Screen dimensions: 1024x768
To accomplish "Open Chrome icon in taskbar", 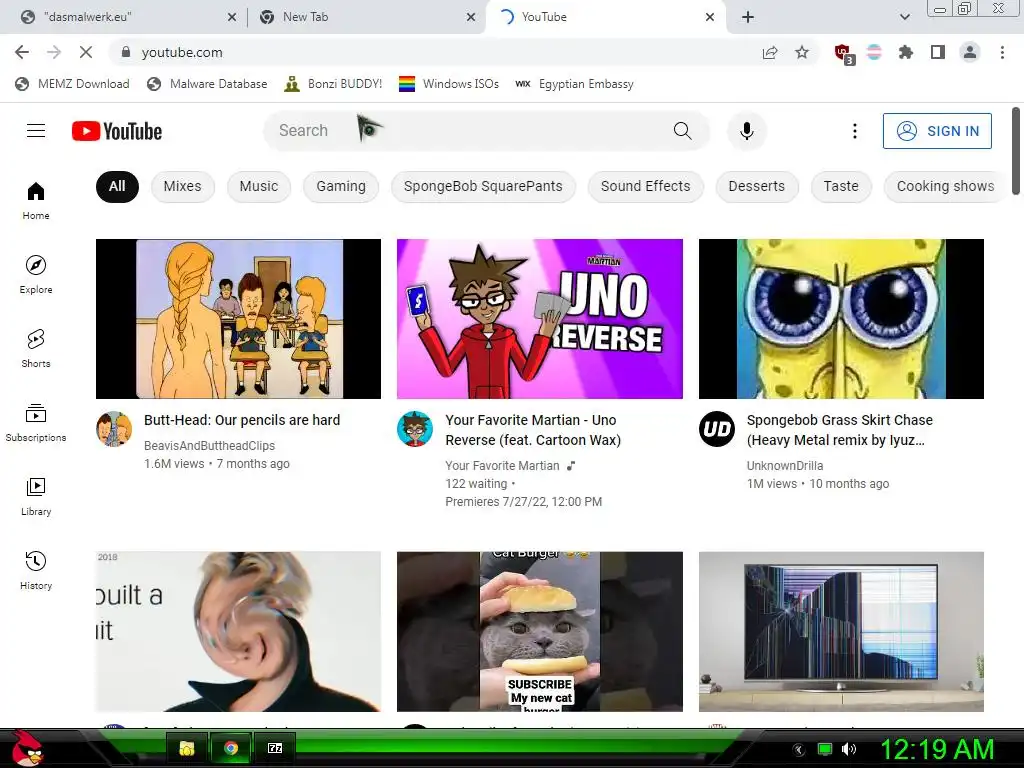I will point(231,748).
